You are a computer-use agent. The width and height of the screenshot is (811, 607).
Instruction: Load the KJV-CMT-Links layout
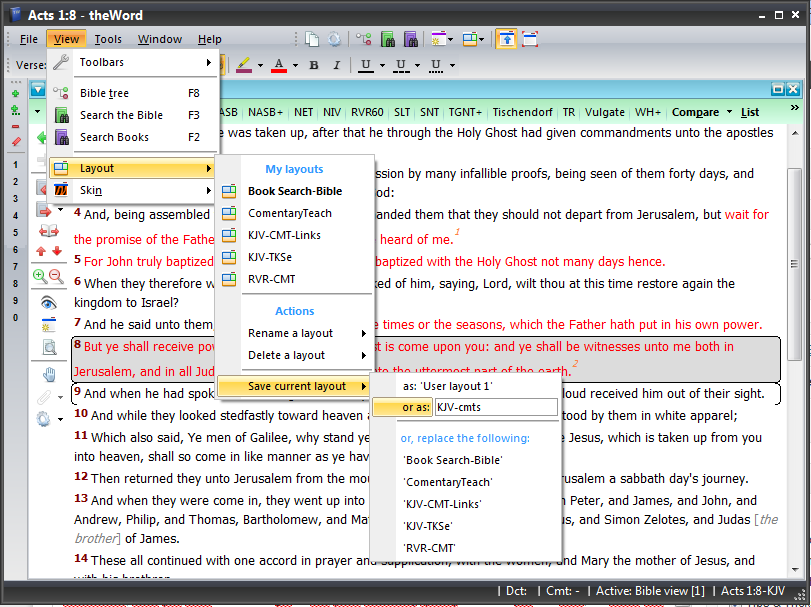pyautogui.click(x=295, y=235)
